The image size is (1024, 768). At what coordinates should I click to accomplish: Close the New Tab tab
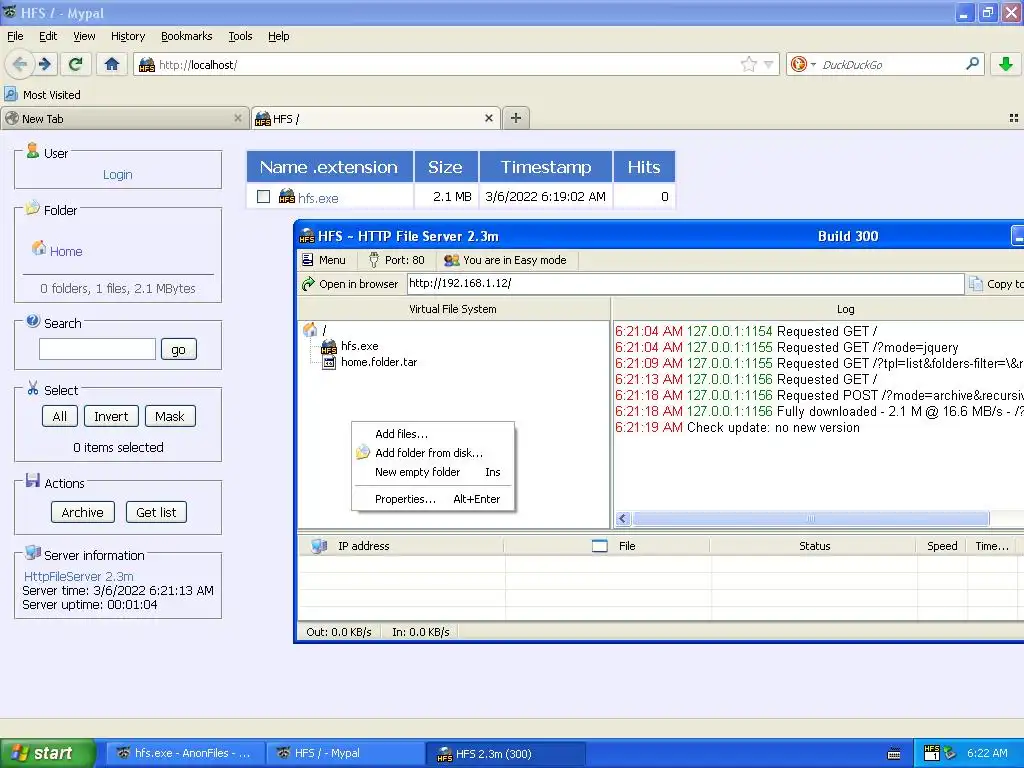pos(238,118)
